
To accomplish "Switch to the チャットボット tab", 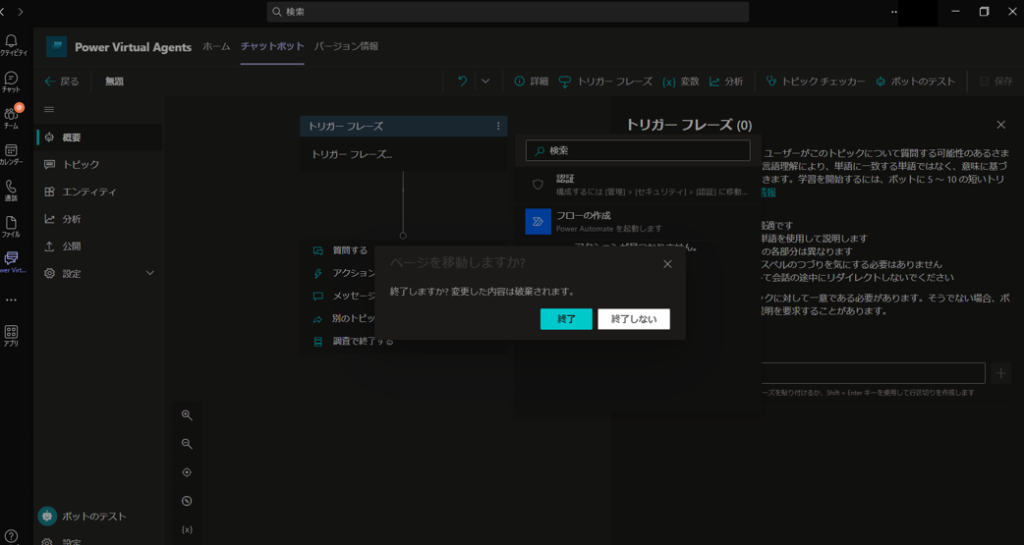I will (272, 46).
